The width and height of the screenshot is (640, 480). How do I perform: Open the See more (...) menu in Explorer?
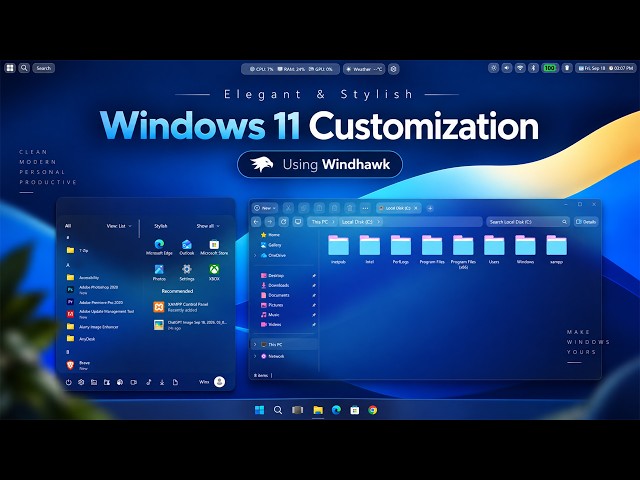pyautogui.click(x=365, y=208)
